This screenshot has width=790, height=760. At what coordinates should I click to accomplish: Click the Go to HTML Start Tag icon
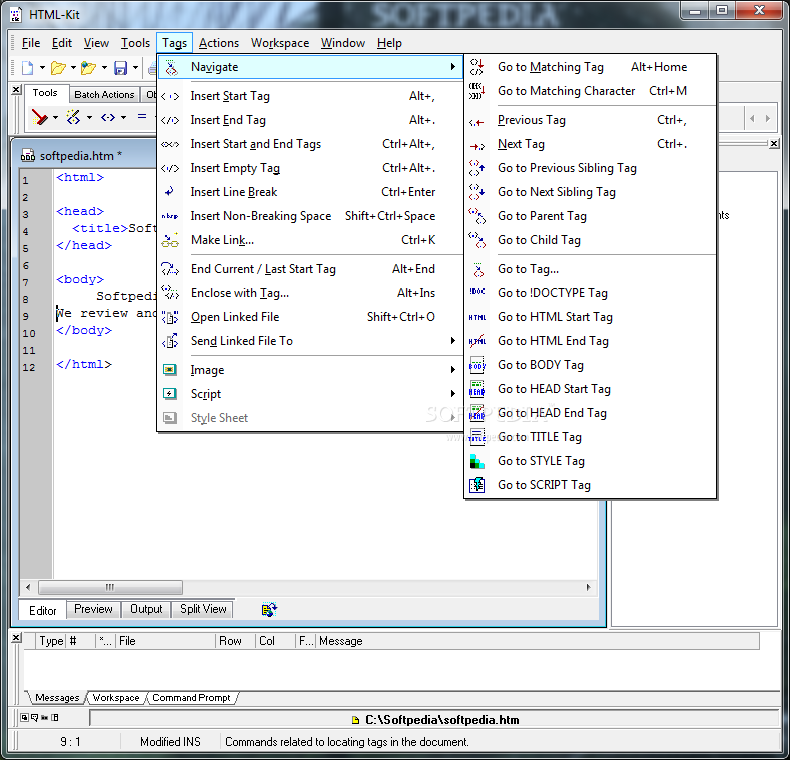(x=477, y=317)
